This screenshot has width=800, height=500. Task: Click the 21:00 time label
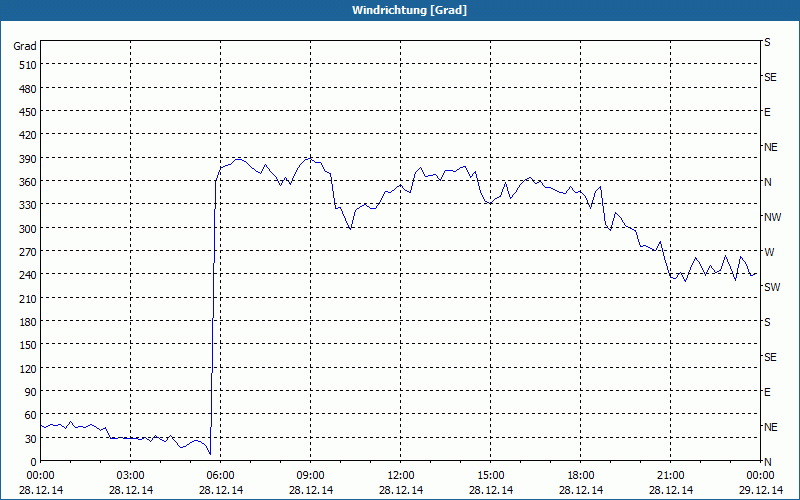click(670, 476)
